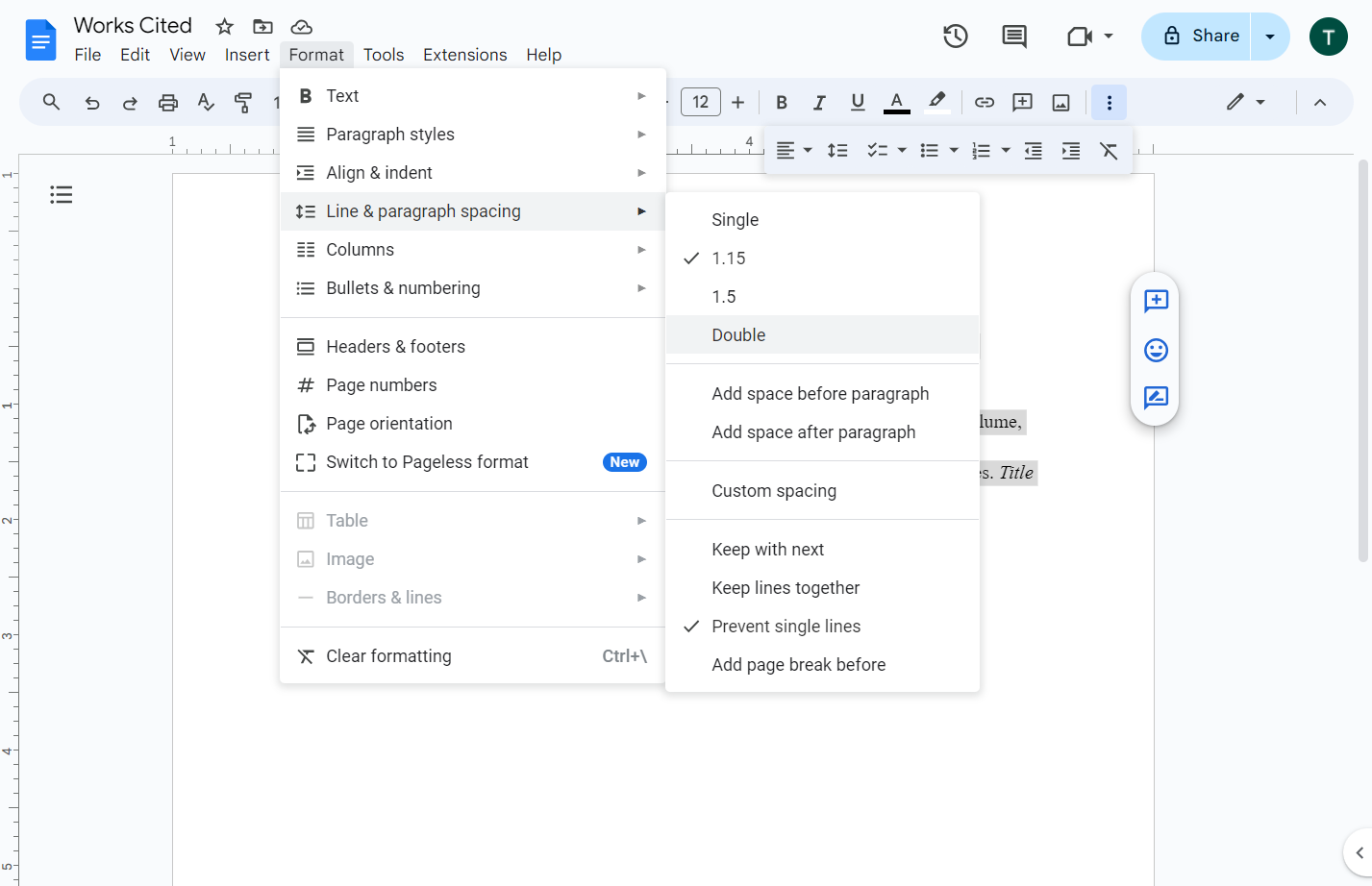Decrease indent of paragraph
Image resolution: width=1372 pixels, height=886 pixels.
(1034, 150)
